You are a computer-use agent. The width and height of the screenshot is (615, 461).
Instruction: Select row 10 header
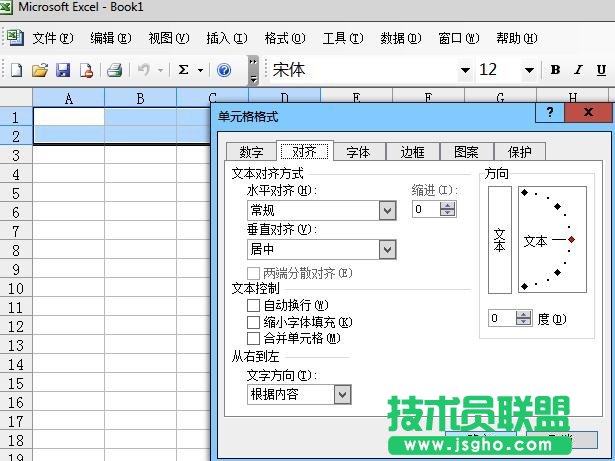tap(16, 289)
